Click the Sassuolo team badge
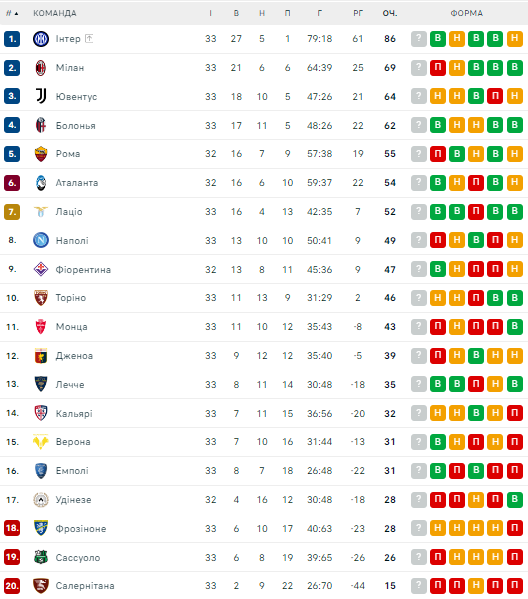 [41, 557]
